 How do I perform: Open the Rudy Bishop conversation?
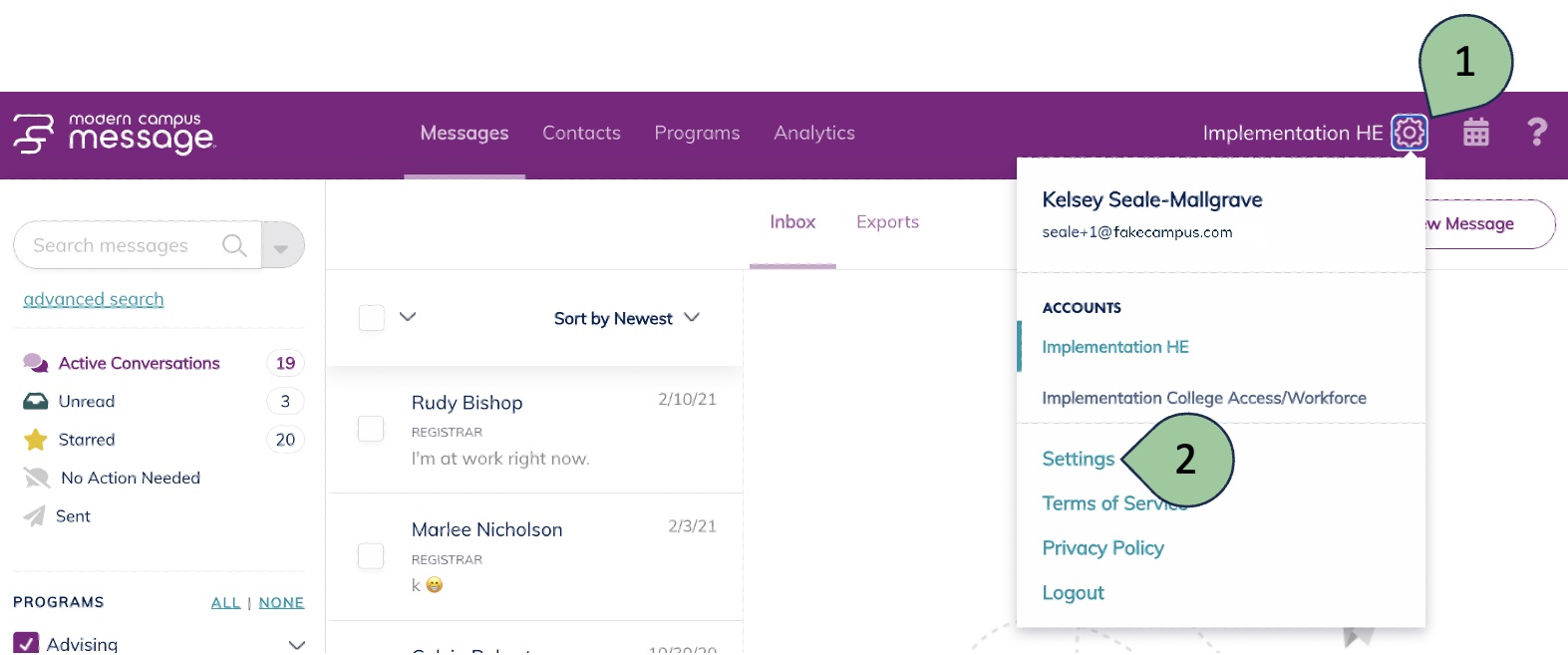(534, 430)
